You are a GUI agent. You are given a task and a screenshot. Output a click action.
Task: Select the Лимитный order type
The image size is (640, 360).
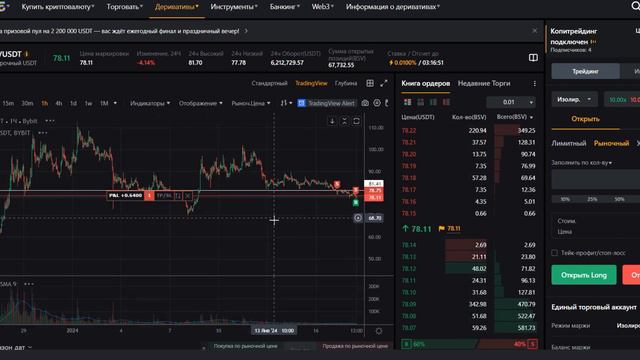pyautogui.click(x=569, y=143)
